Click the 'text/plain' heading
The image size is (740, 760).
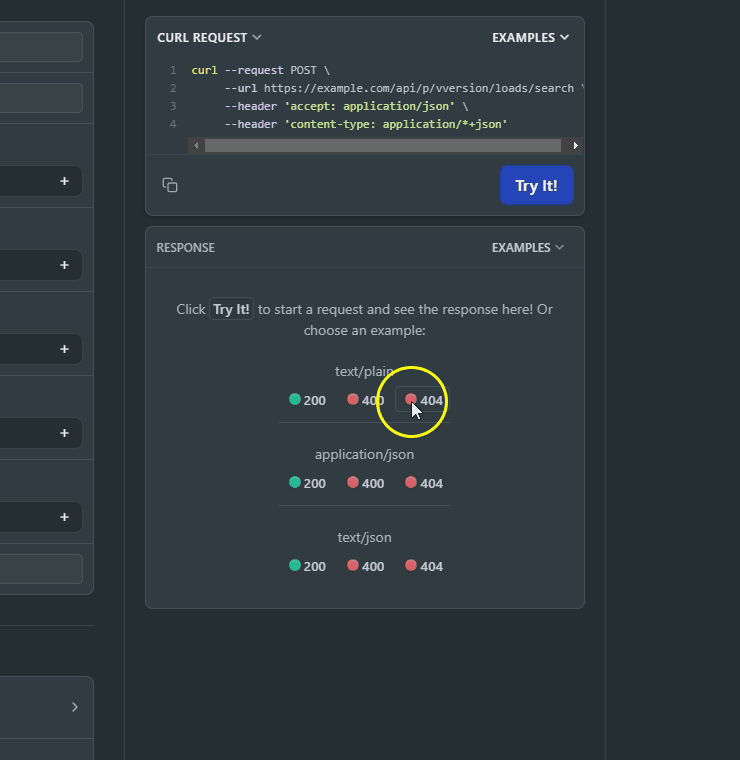tap(364, 371)
